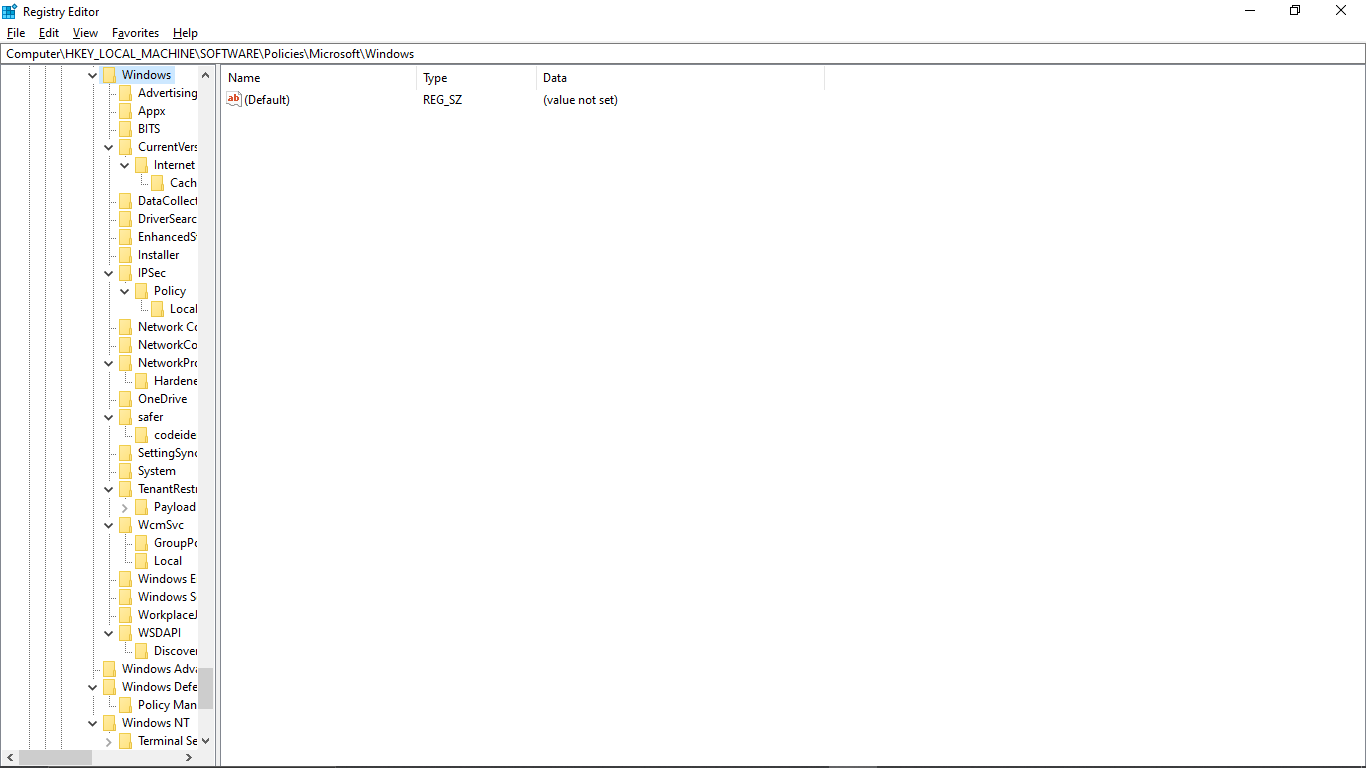Click the "(value not set)" data cell
The height and width of the screenshot is (768, 1366).
(580, 100)
